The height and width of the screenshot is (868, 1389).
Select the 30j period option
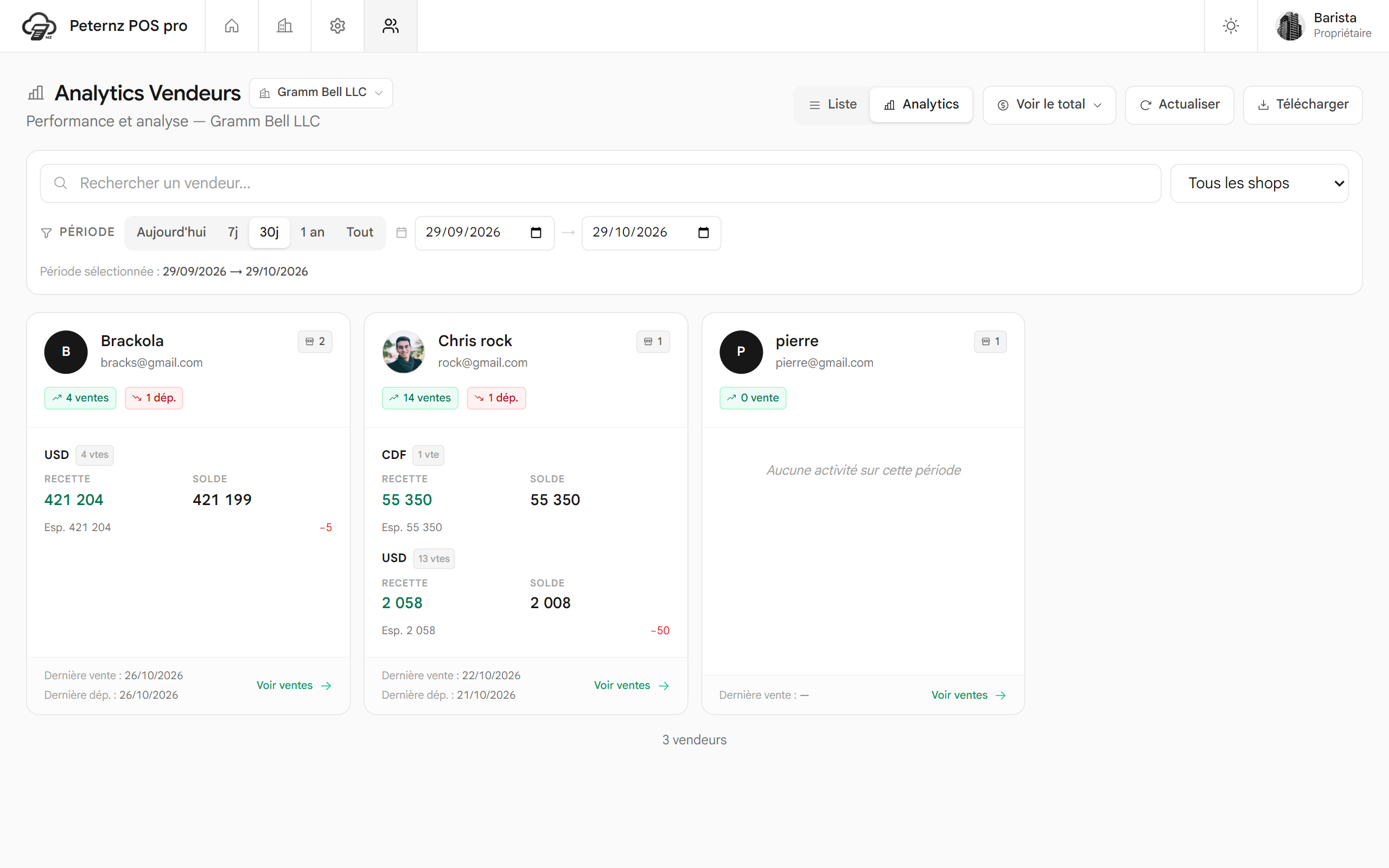[x=269, y=233]
